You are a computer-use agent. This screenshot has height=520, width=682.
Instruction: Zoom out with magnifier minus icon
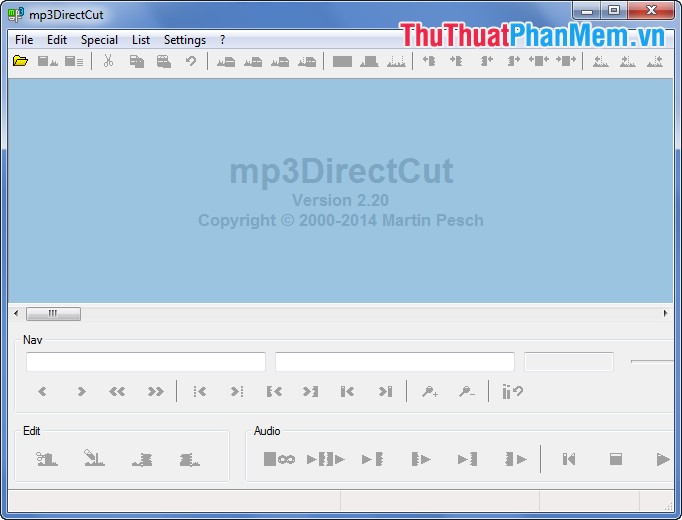(467, 392)
